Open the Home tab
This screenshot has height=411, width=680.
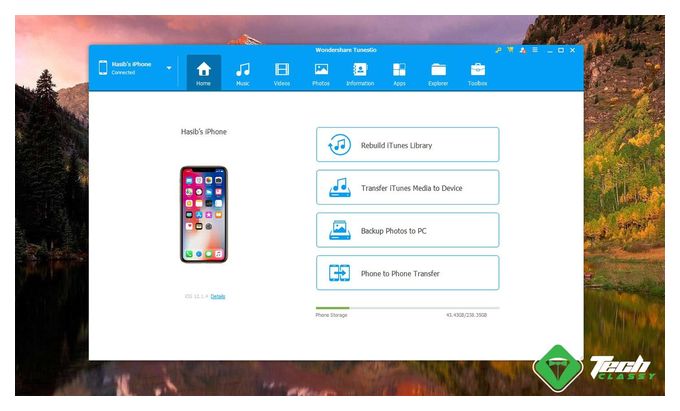(x=203, y=72)
